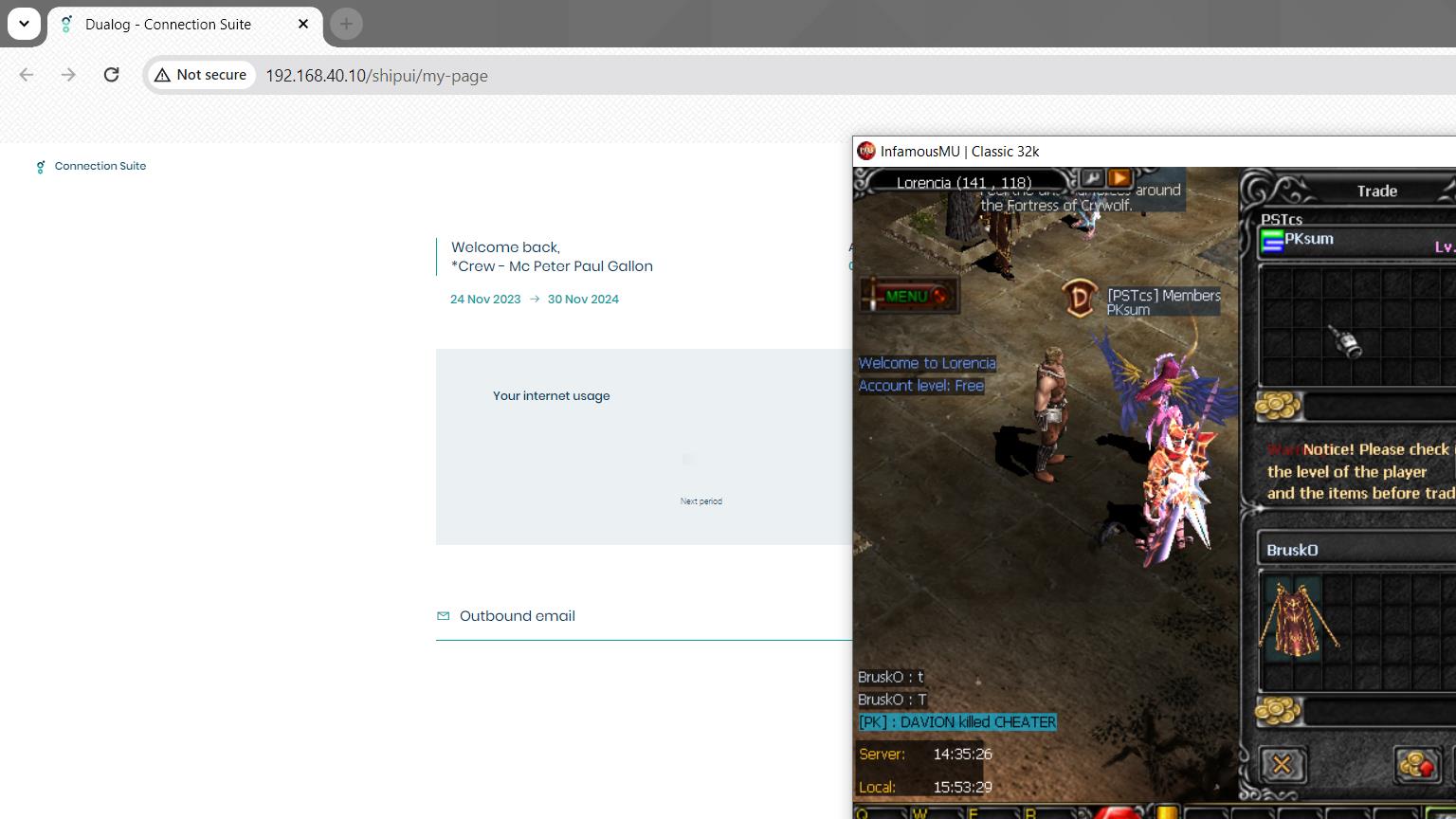Viewport: 1456px width, 819px height.
Task: Reload the Dualog page
Action: [x=111, y=75]
